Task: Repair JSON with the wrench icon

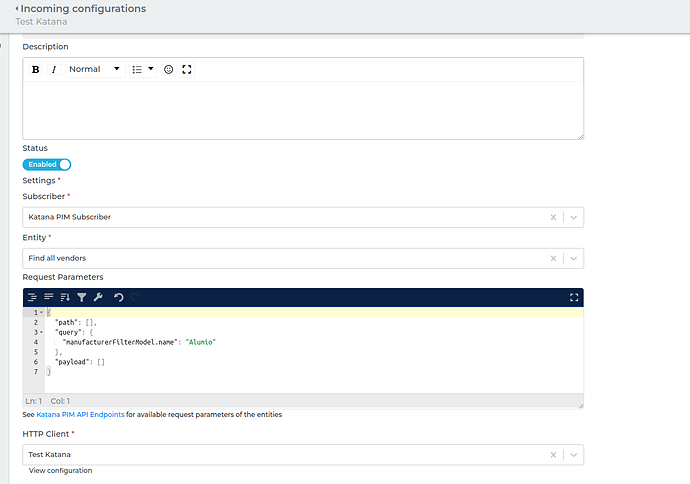Action: tap(98, 297)
